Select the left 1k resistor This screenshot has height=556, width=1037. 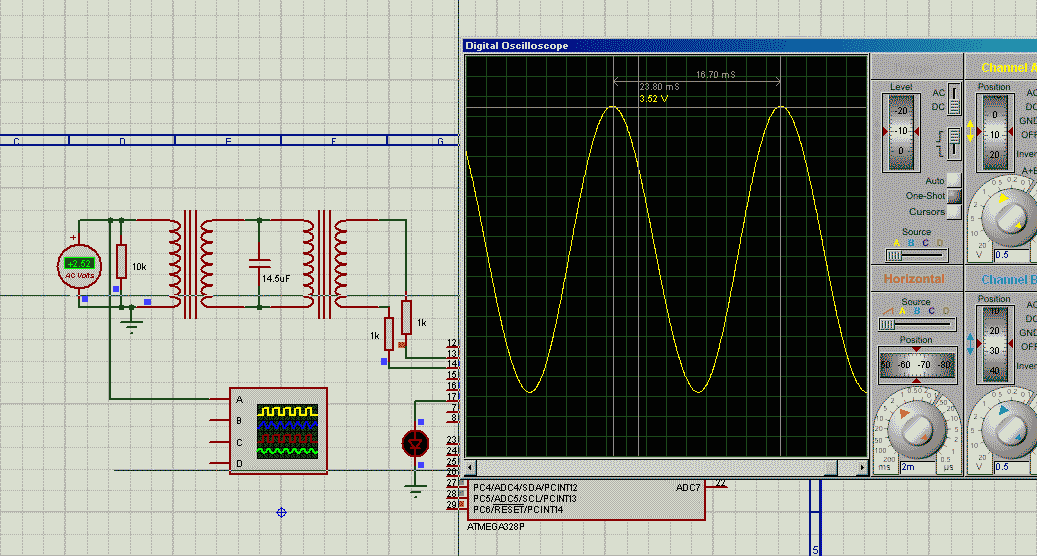(x=389, y=334)
